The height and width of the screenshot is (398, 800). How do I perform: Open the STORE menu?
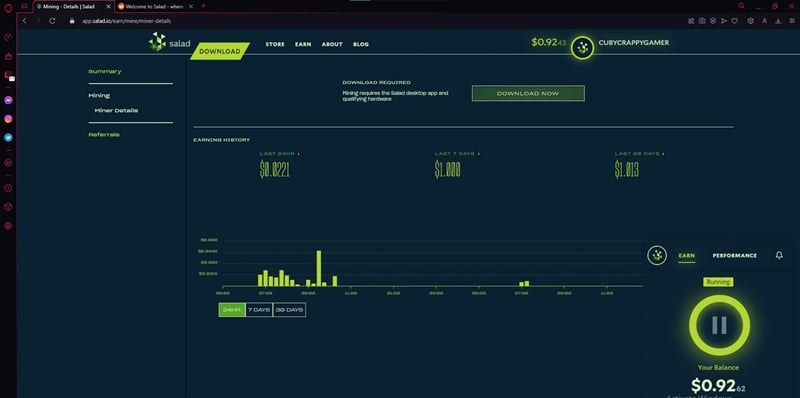coord(275,44)
